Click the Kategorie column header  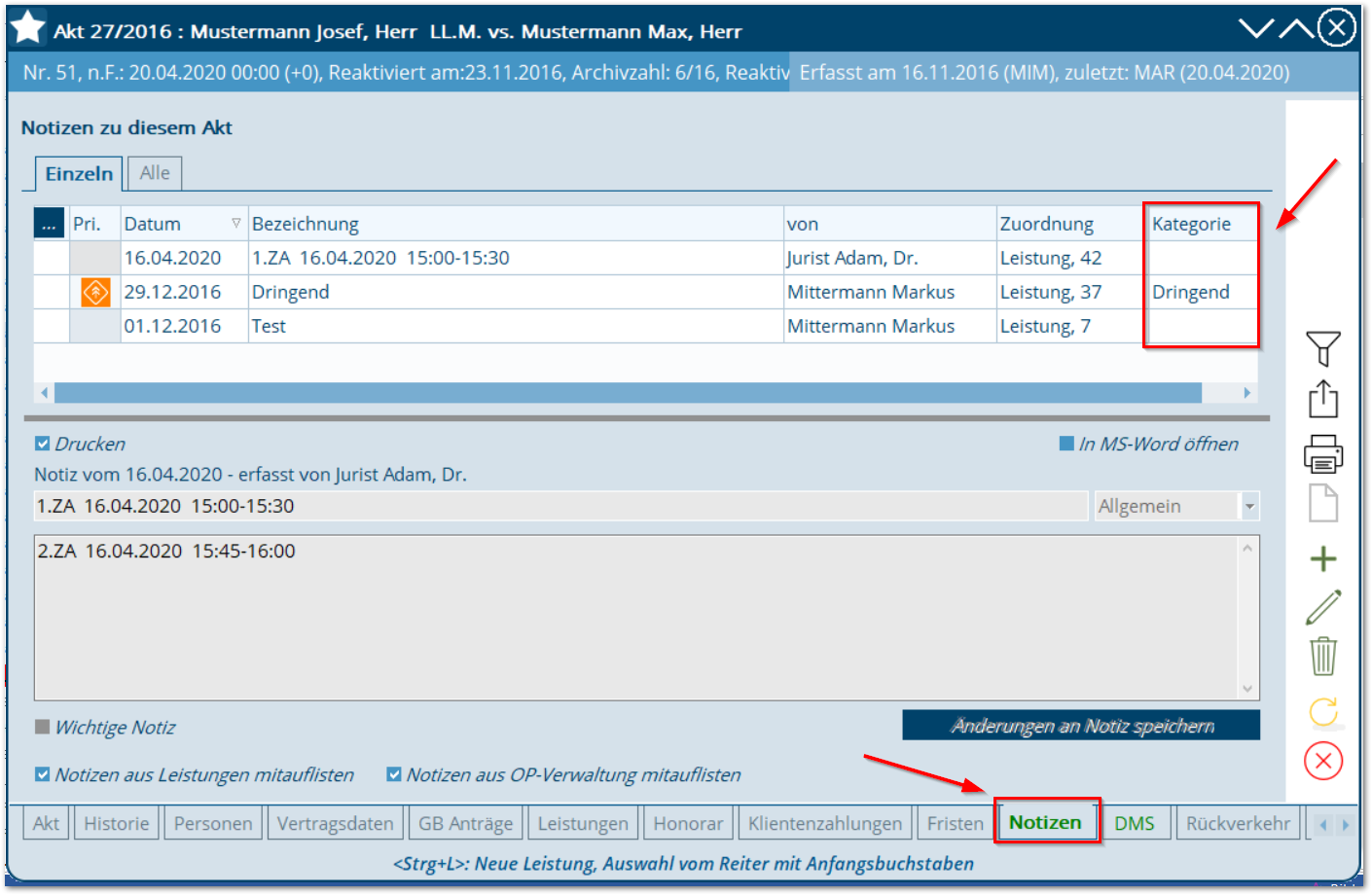pyautogui.click(x=1201, y=224)
